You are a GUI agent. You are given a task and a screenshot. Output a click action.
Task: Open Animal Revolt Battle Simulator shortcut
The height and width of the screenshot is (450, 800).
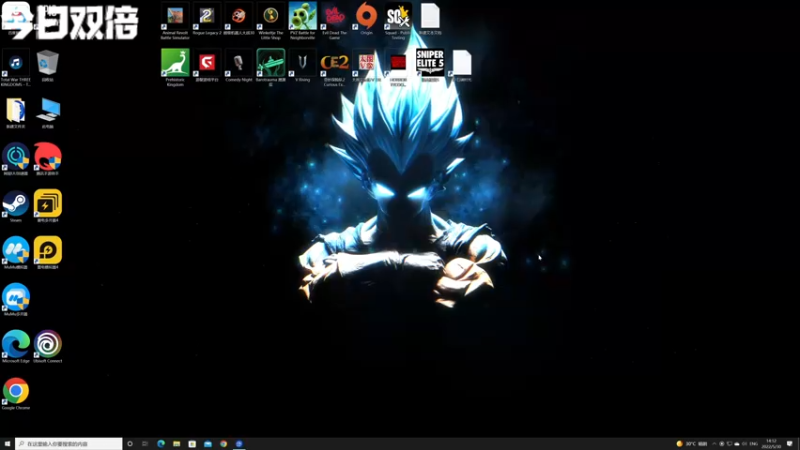(175, 20)
